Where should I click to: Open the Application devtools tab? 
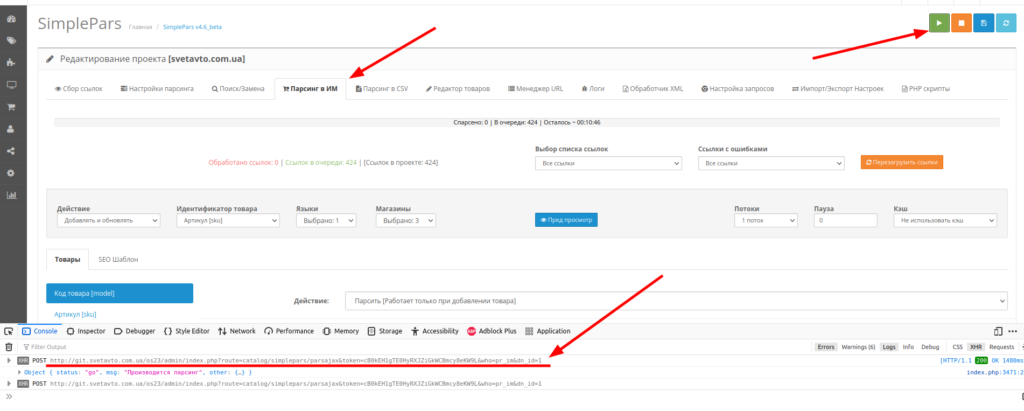(547, 331)
